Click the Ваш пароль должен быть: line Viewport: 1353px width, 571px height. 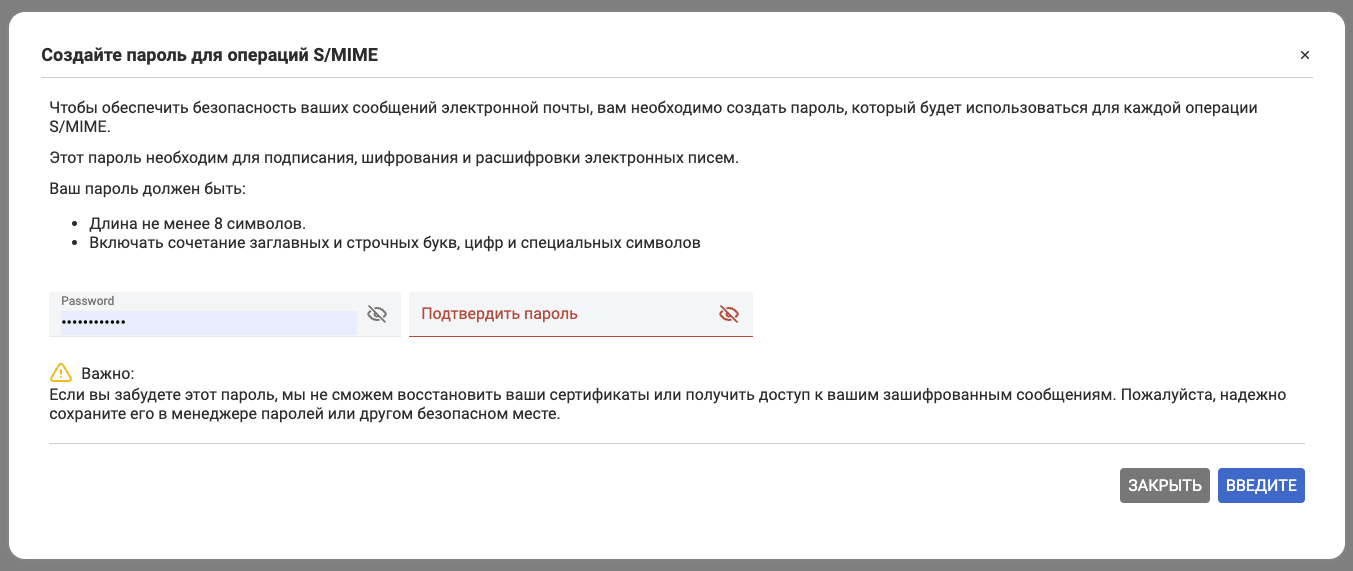tap(146, 188)
